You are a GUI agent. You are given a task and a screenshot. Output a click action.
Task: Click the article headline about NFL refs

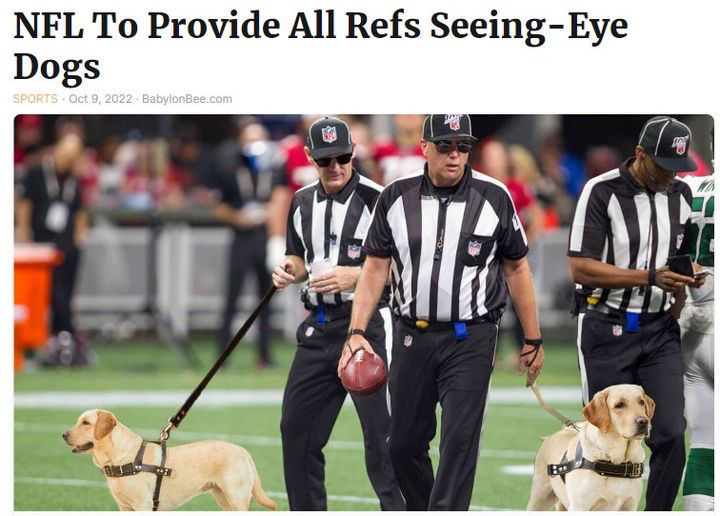(321, 46)
